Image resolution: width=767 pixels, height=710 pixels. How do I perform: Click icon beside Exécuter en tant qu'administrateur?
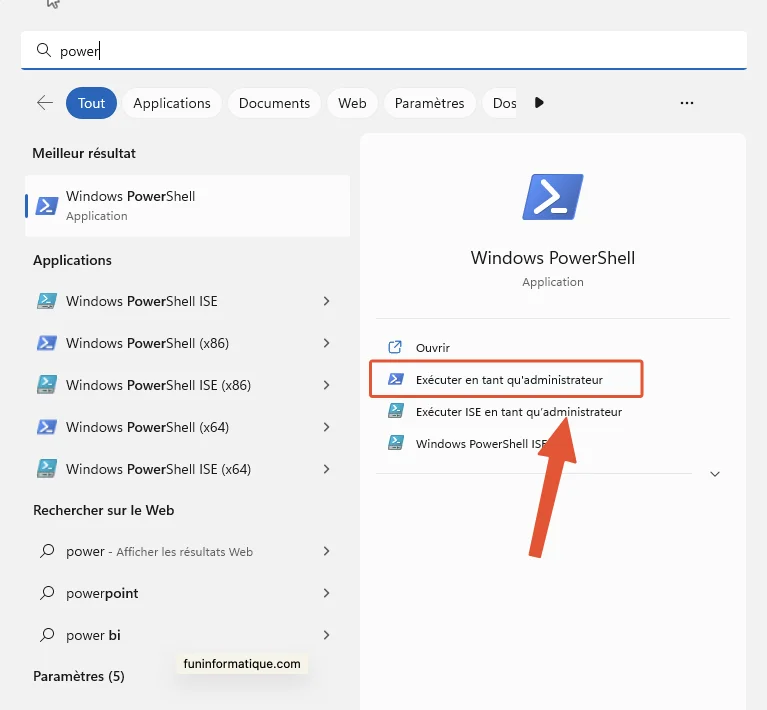point(396,379)
